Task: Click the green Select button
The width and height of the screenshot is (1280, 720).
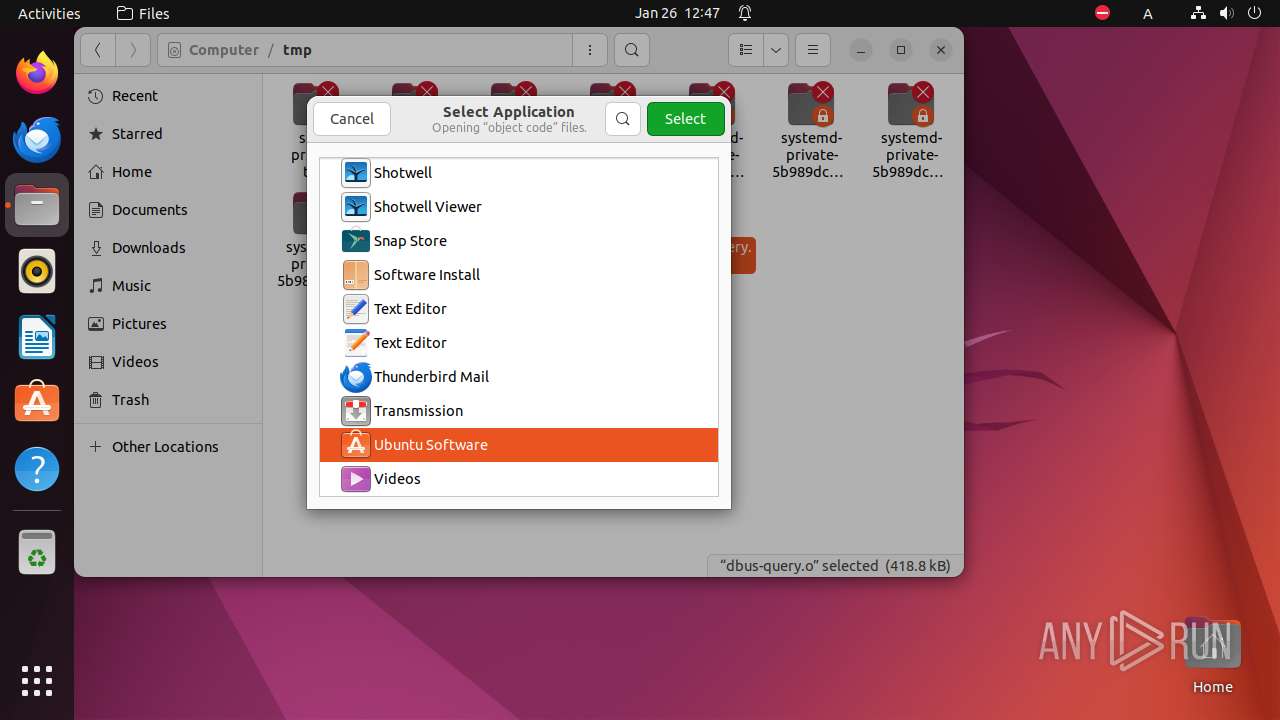Action: coord(685,119)
